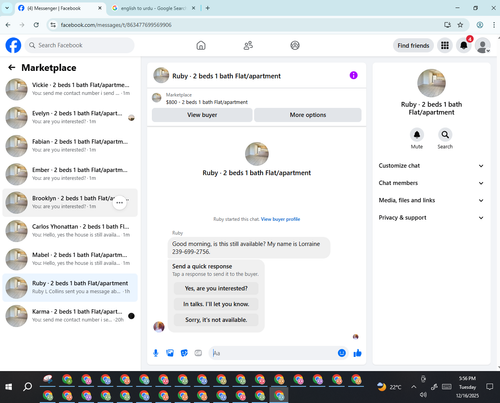Open the Evelyn conversation
The image size is (500, 403).
click(x=70, y=118)
